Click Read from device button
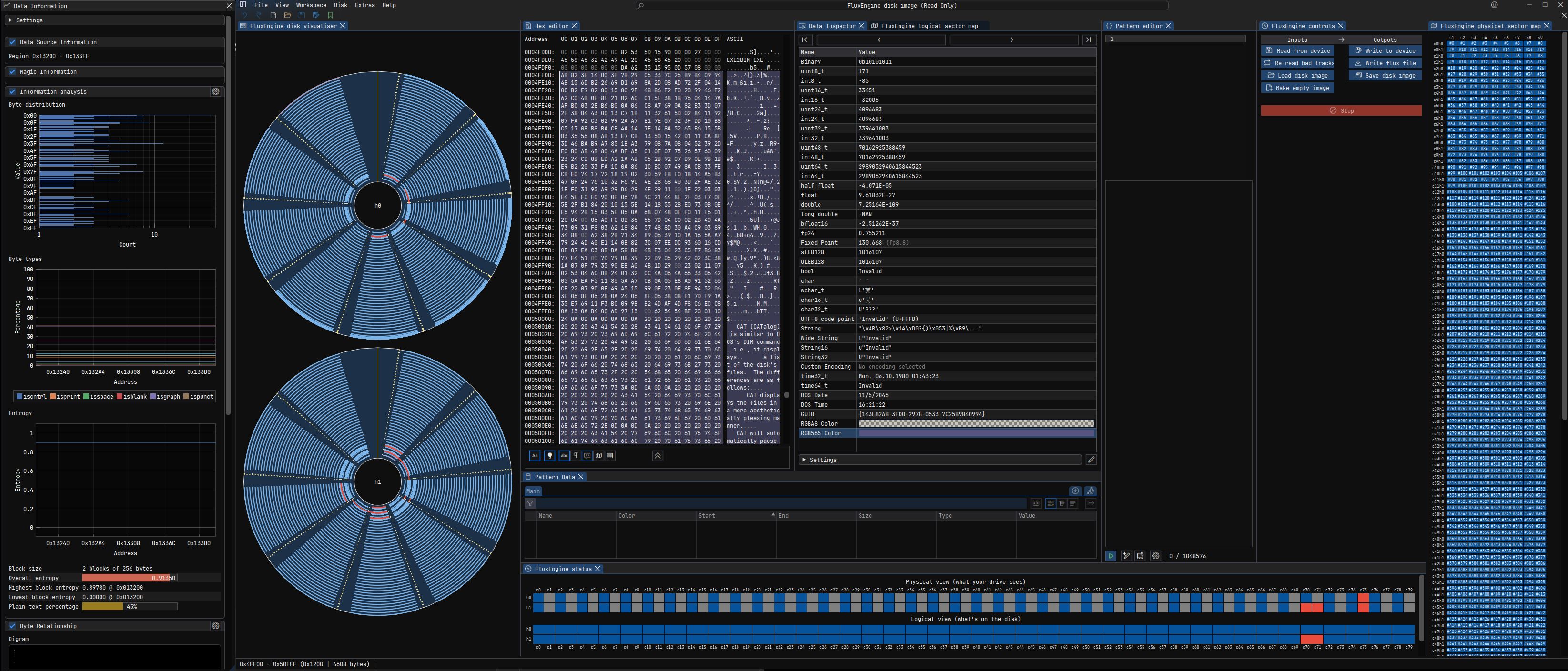The image size is (1568, 671). tap(1298, 51)
